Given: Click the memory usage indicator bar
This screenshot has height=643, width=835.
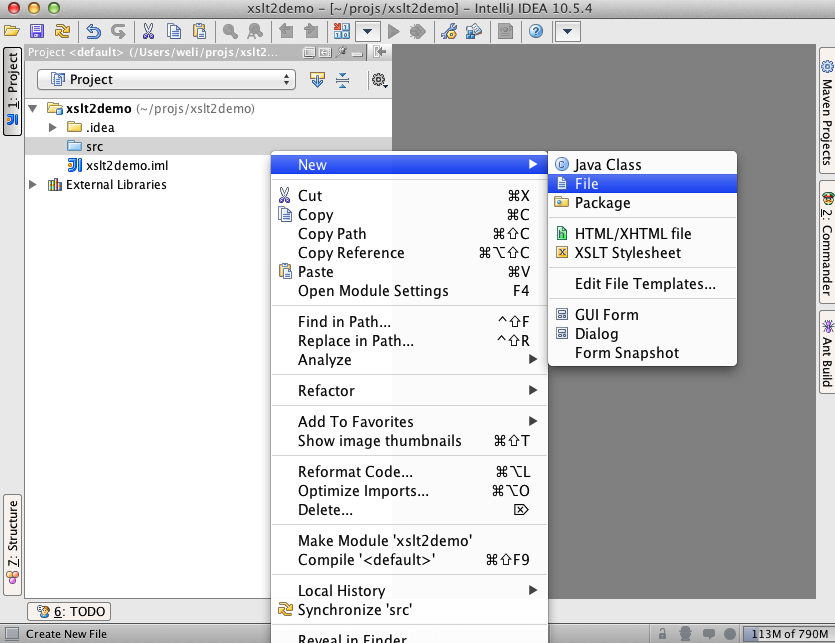Looking at the screenshot, I should point(788,634).
